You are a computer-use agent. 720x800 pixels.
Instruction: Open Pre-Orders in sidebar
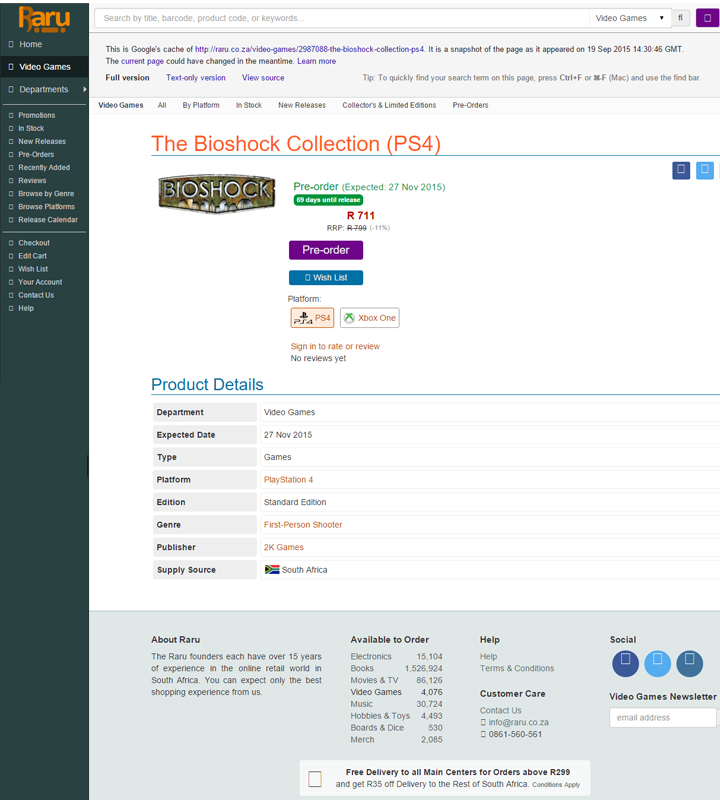[36, 155]
